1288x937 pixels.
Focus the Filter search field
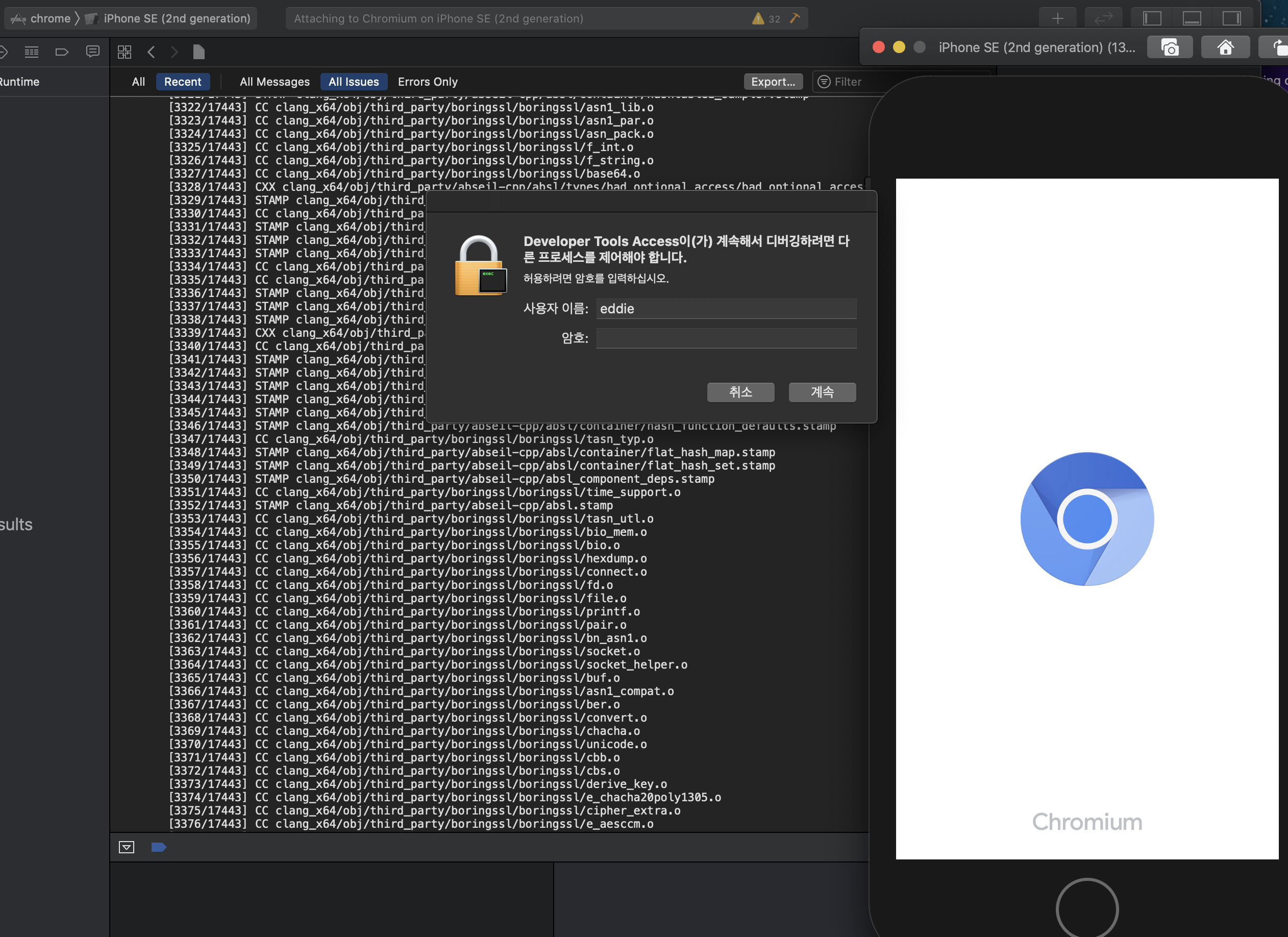tap(900, 82)
